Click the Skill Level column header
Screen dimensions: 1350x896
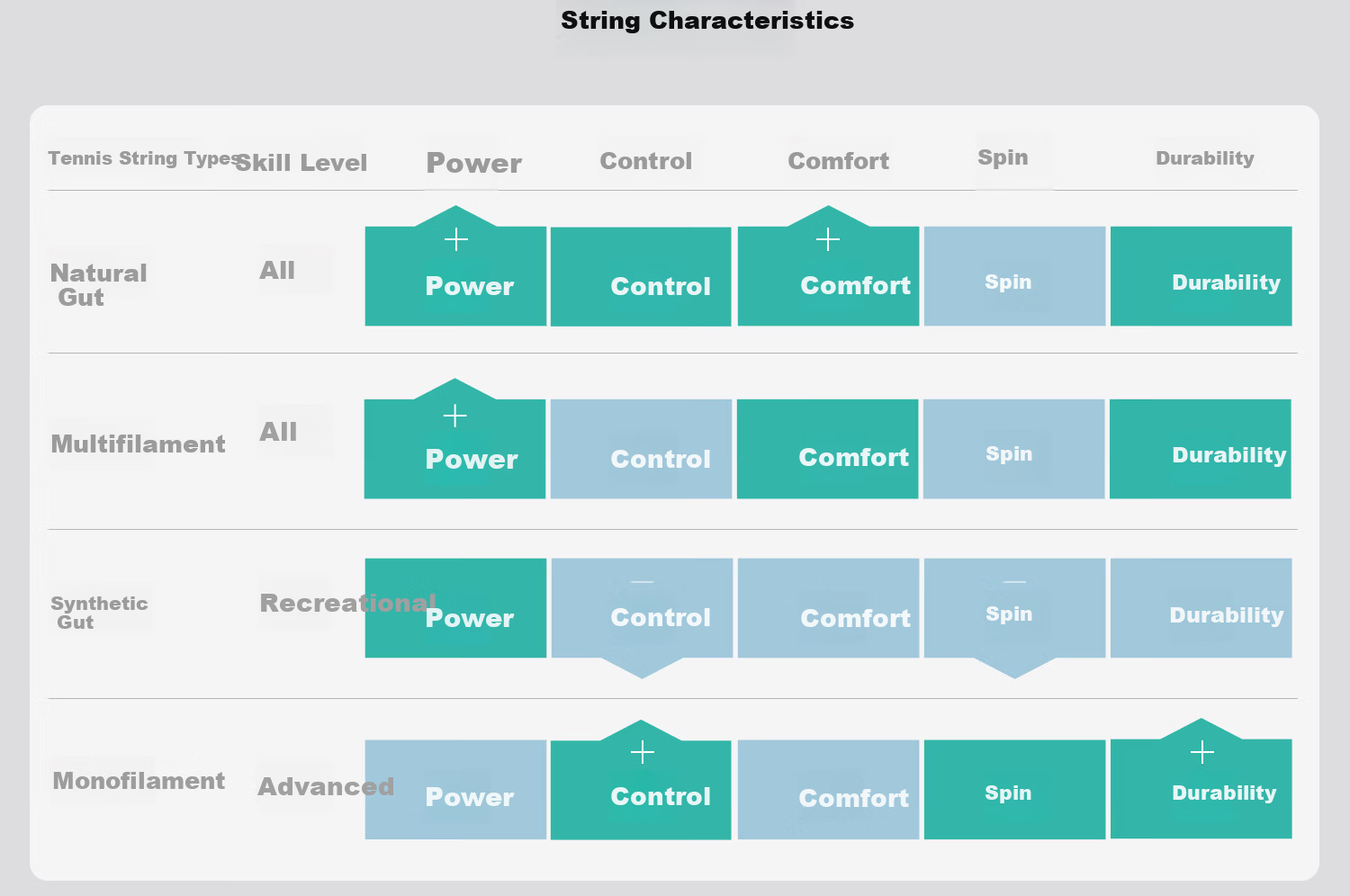pyautogui.click(x=301, y=163)
